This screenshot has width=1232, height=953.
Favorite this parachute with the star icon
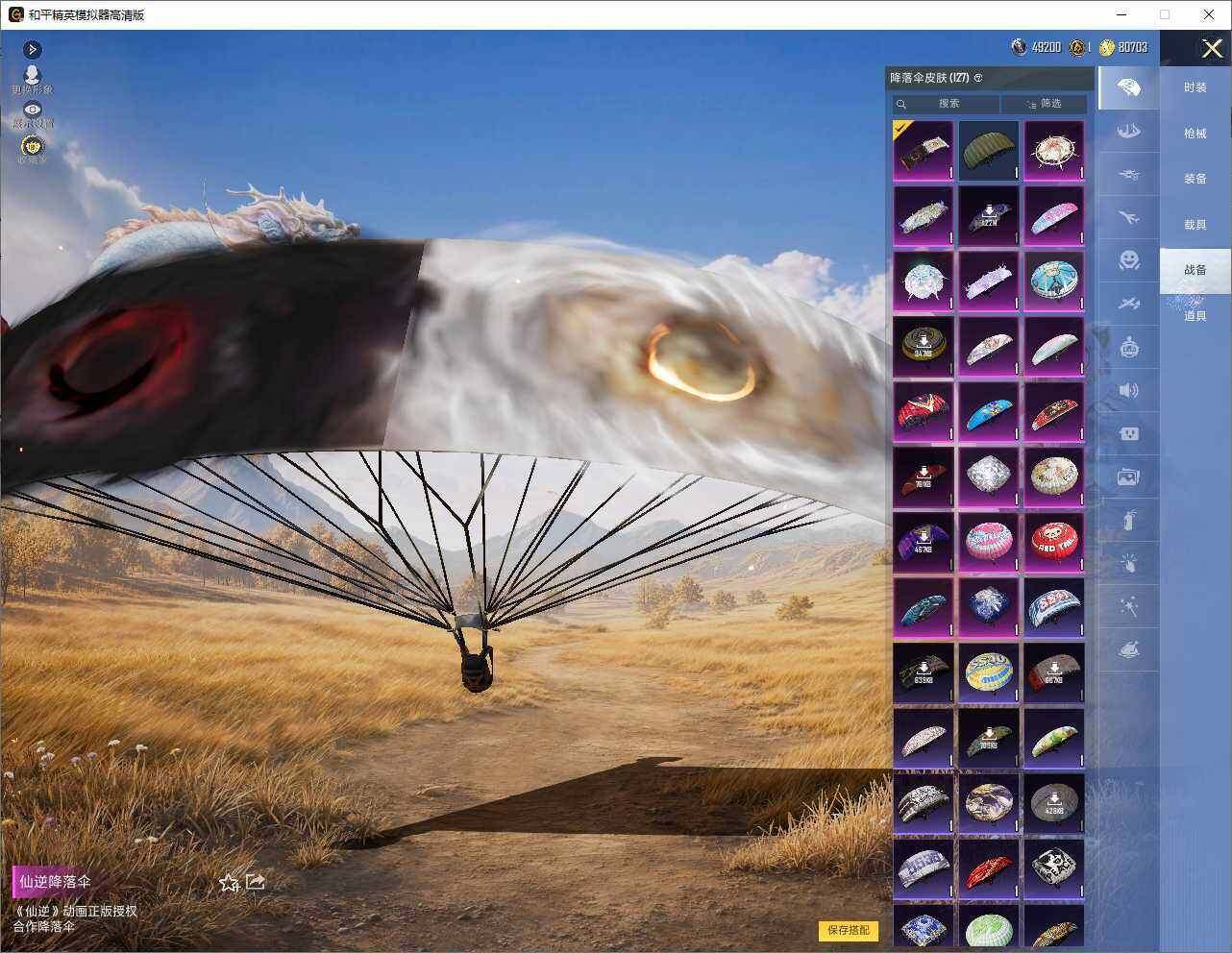(x=229, y=882)
